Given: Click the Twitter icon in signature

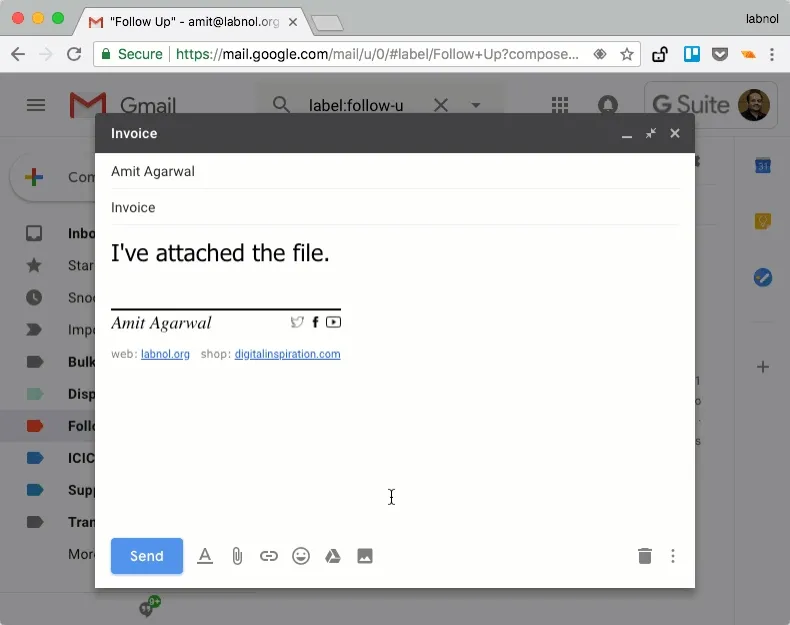Looking at the screenshot, I should pyautogui.click(x=297, y=322).
